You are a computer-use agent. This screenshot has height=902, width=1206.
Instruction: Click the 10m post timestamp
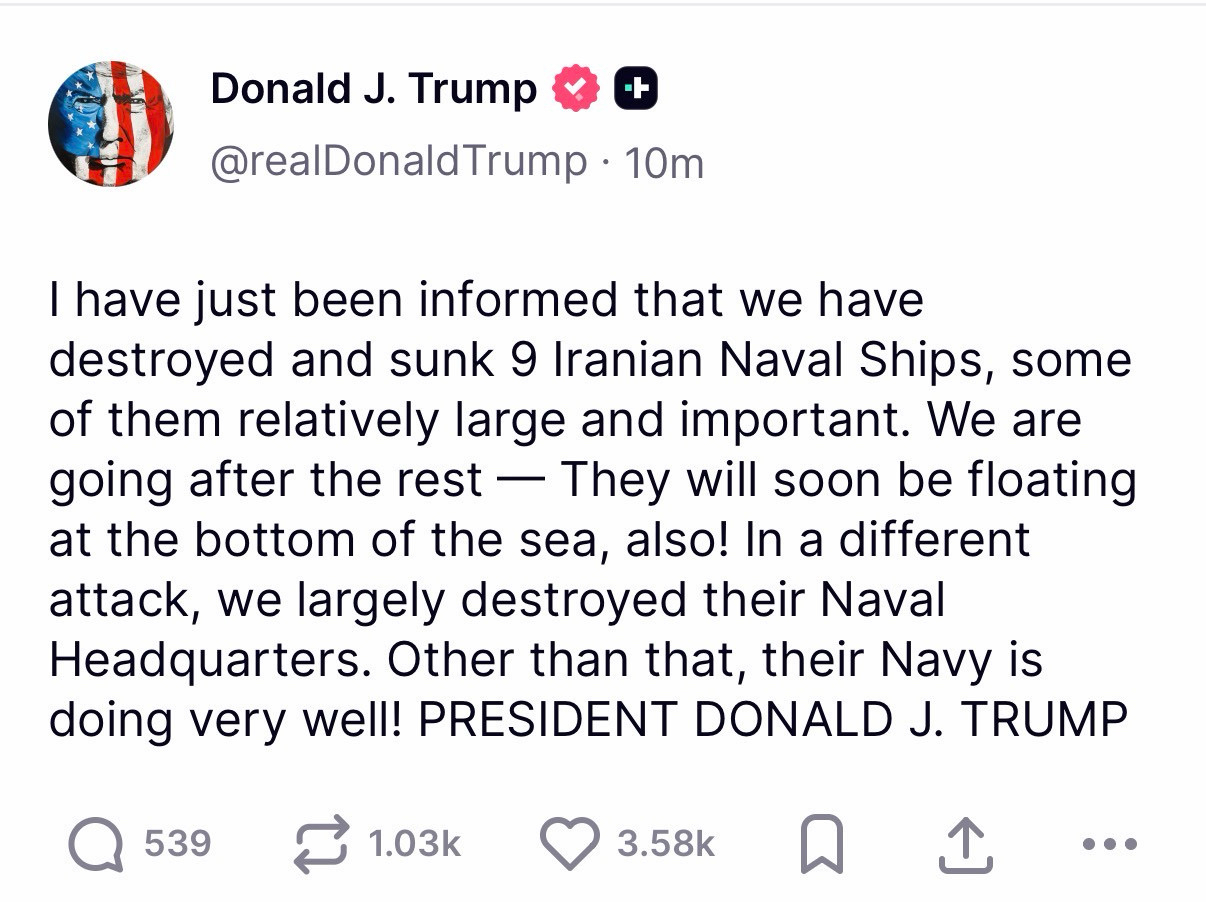point(664,163)
